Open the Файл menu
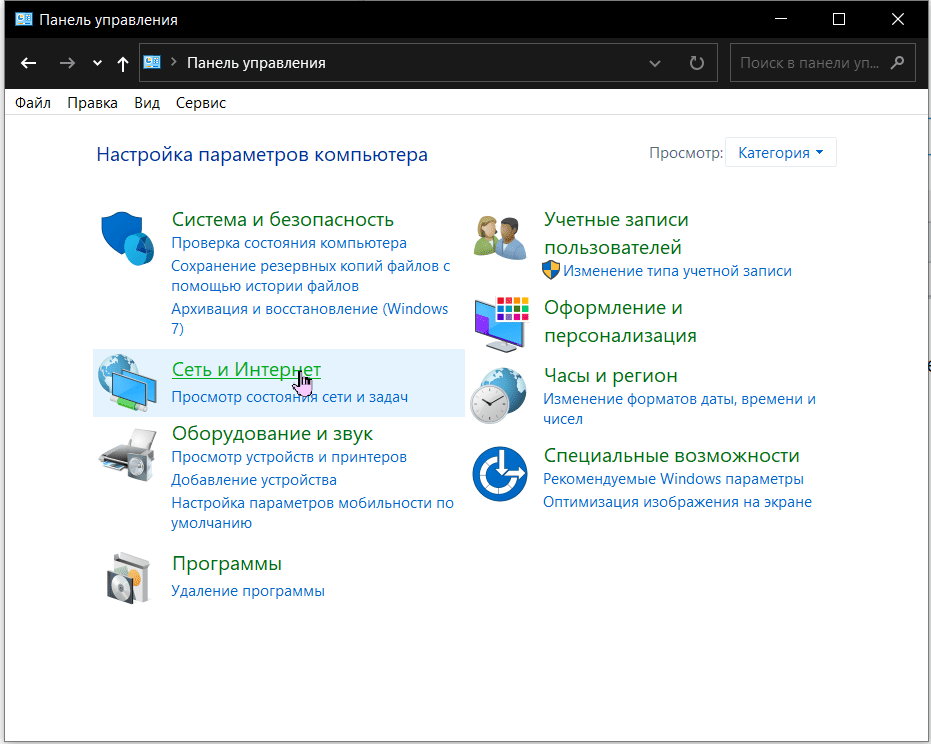Viewport: 931px width, 744px height. [33, 103]
